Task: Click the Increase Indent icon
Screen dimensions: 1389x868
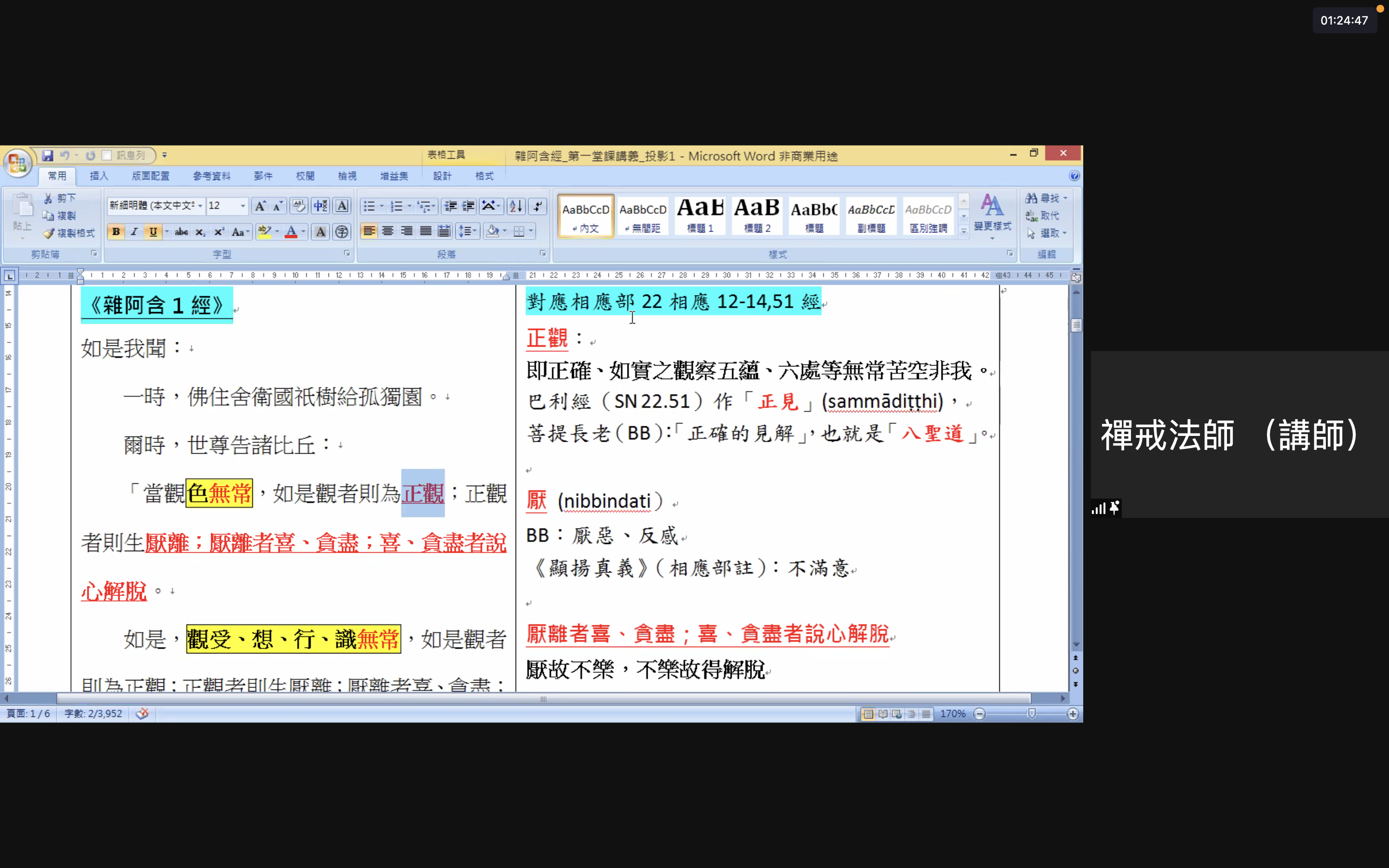Action: [469, 206]
